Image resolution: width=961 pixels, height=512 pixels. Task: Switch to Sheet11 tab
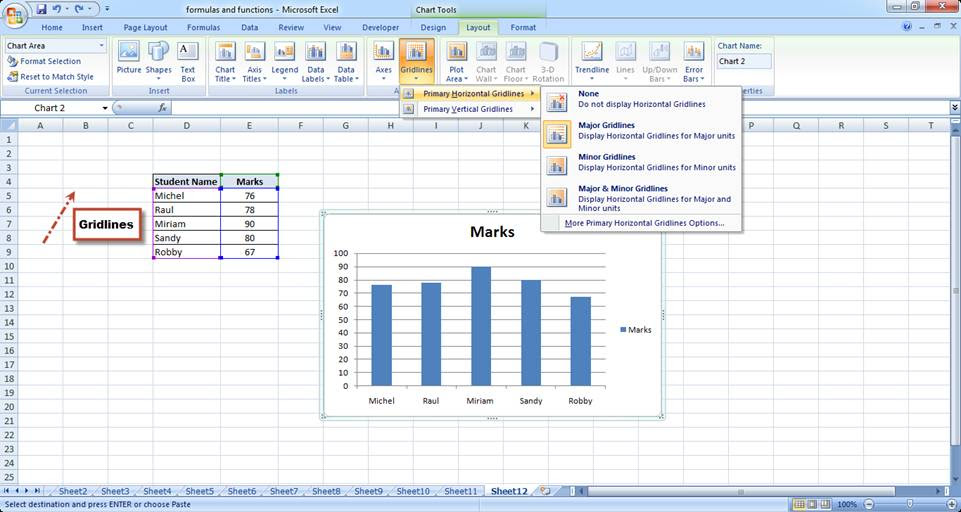click(460, 491)
